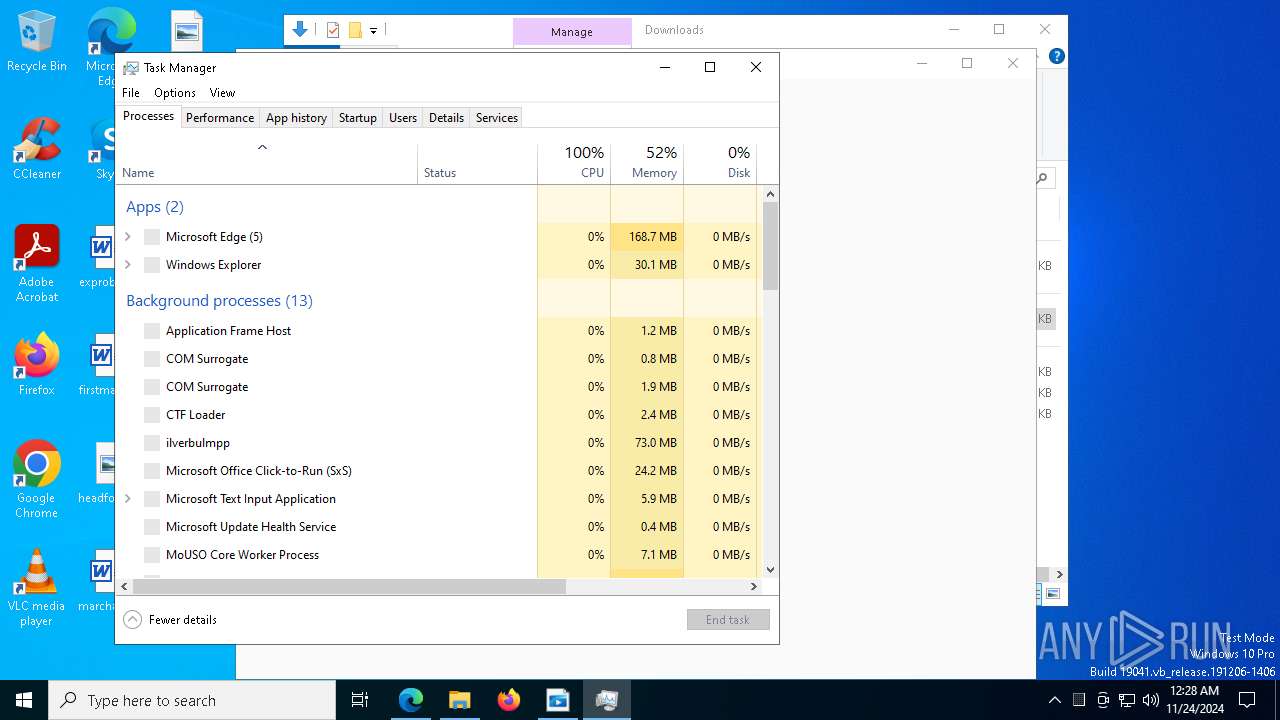Open the Explorer quick access toolbar dropdown
The width and height of the screenshot is (1280, 720).
(373, 31)
